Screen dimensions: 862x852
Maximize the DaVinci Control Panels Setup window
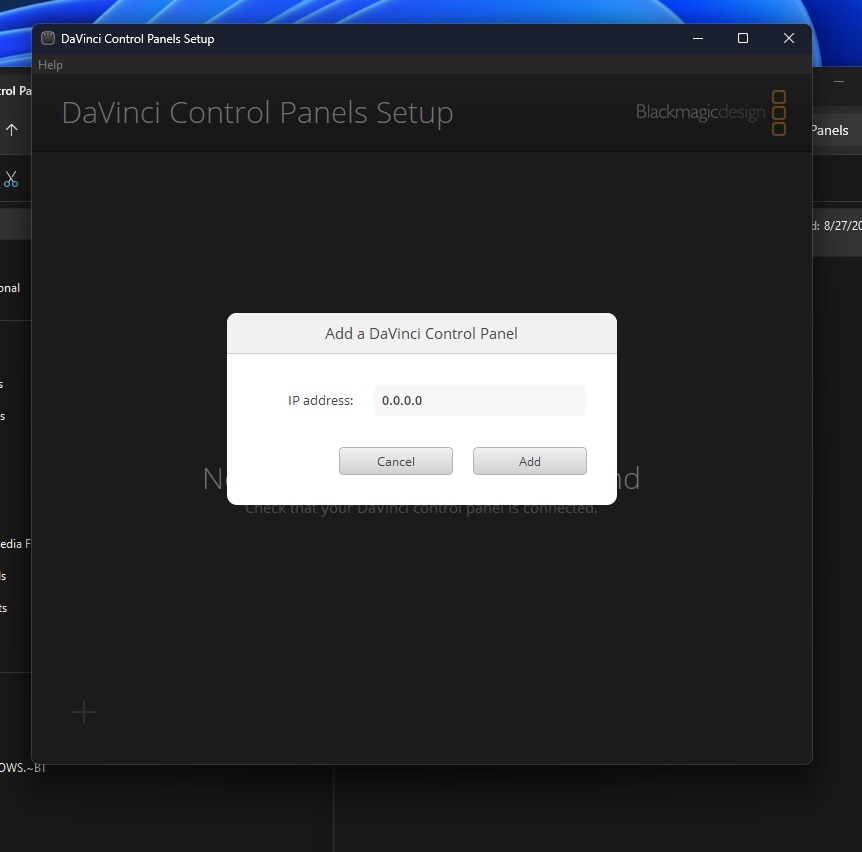point(743,38)
